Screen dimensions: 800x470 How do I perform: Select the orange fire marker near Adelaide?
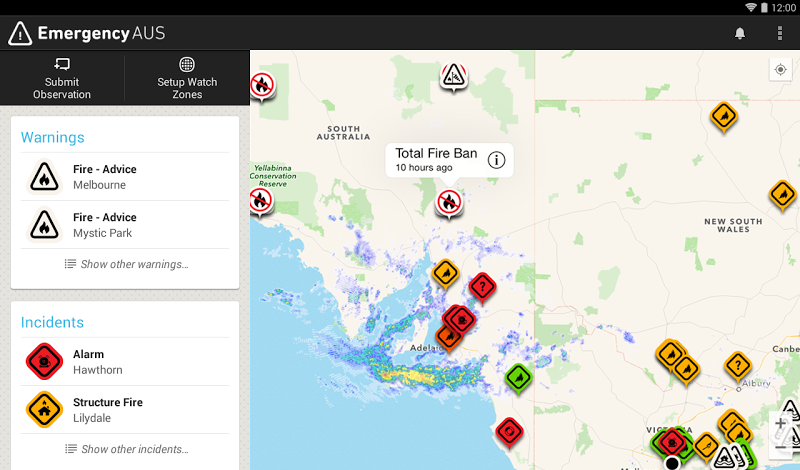(448, 337)
